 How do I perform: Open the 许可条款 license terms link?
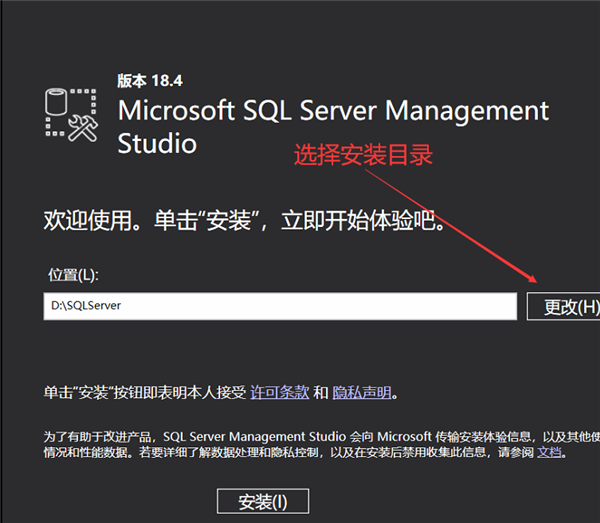(279, 393)
